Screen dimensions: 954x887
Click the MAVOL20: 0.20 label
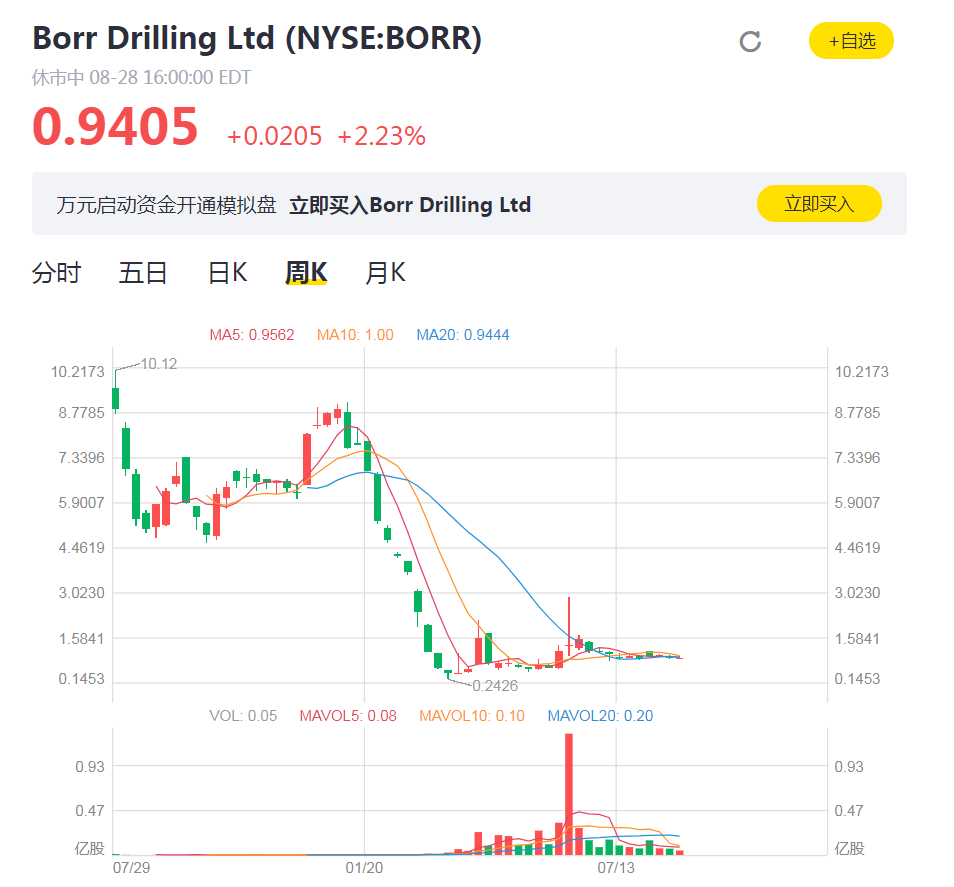(601, 715)
